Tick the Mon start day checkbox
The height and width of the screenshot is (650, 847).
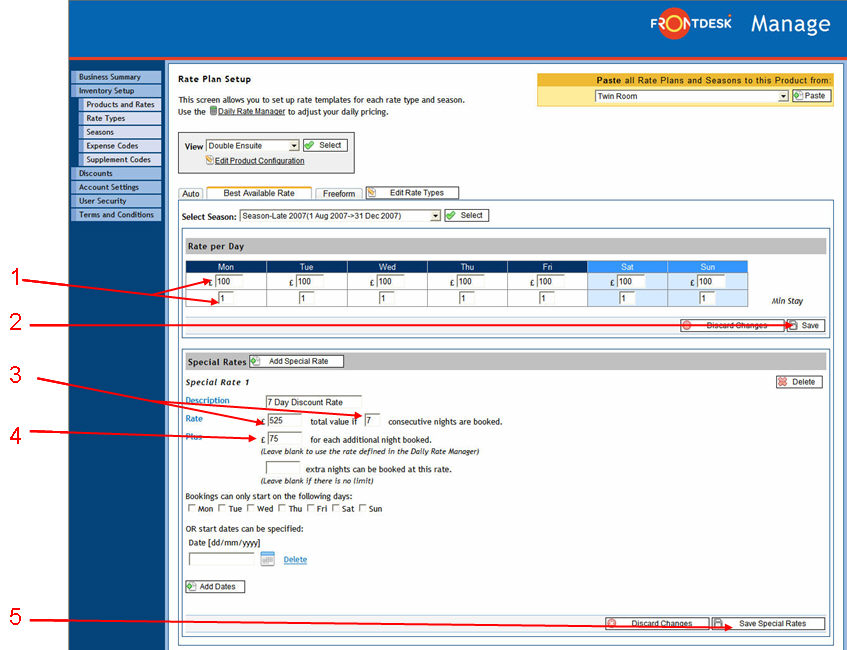191,509
